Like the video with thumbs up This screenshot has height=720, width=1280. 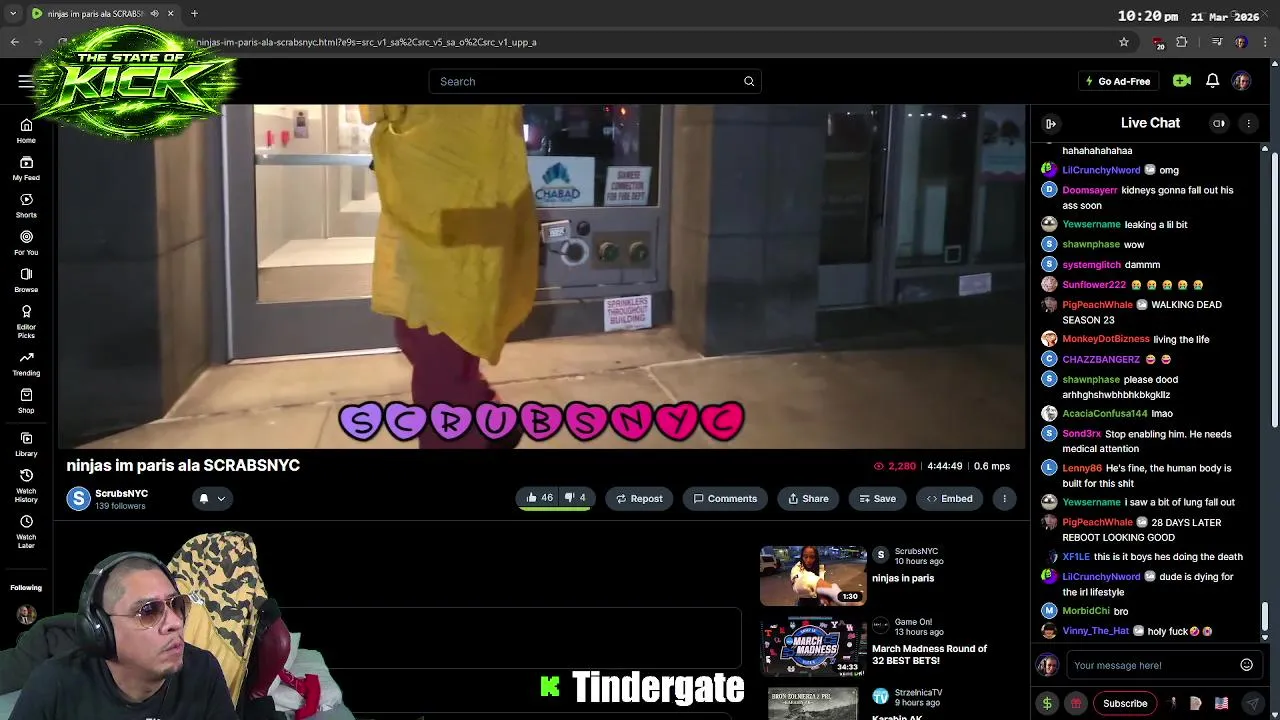[538, 498]
